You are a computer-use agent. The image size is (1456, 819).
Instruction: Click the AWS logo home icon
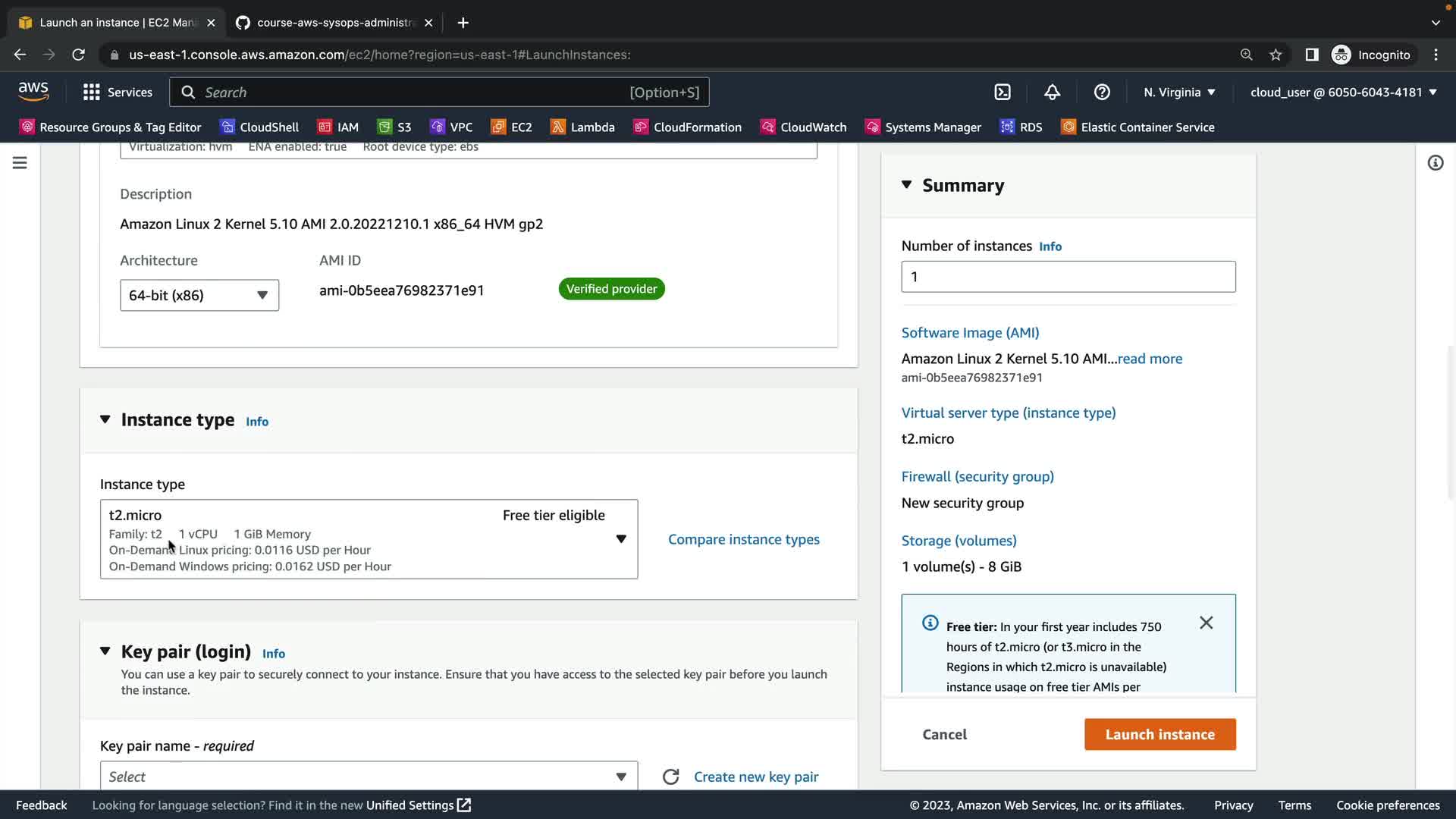[33, 92]
